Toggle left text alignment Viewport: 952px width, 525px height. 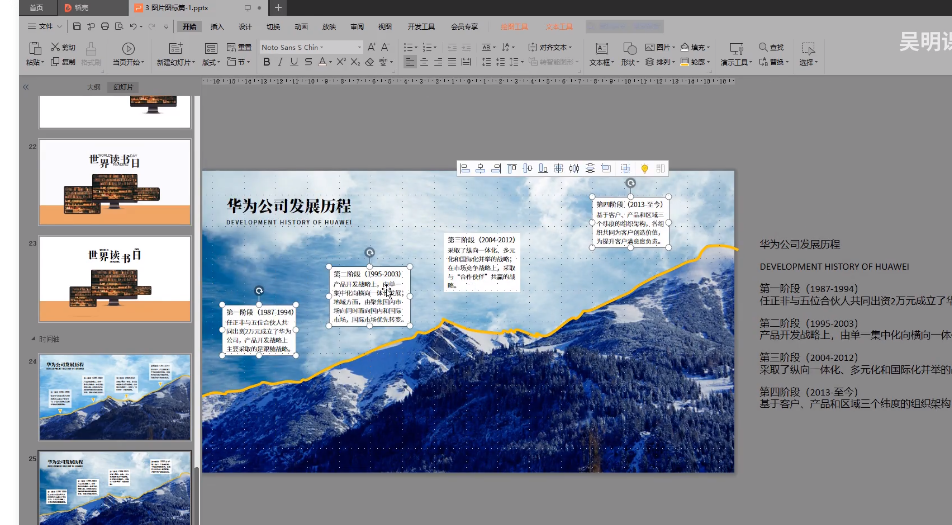tap(410, 62)
